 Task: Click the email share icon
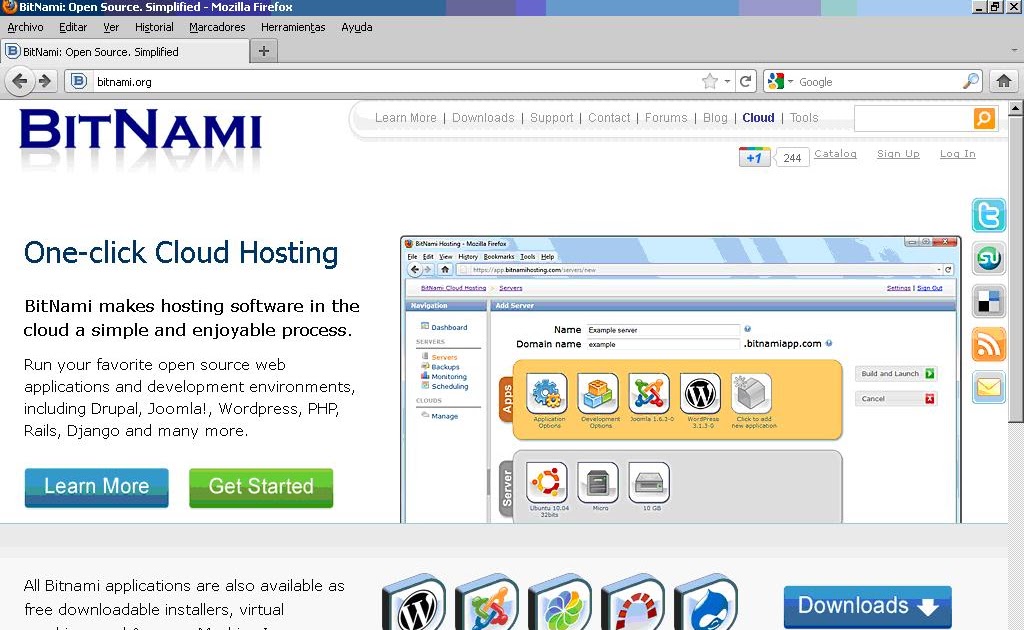click(988, 387)
